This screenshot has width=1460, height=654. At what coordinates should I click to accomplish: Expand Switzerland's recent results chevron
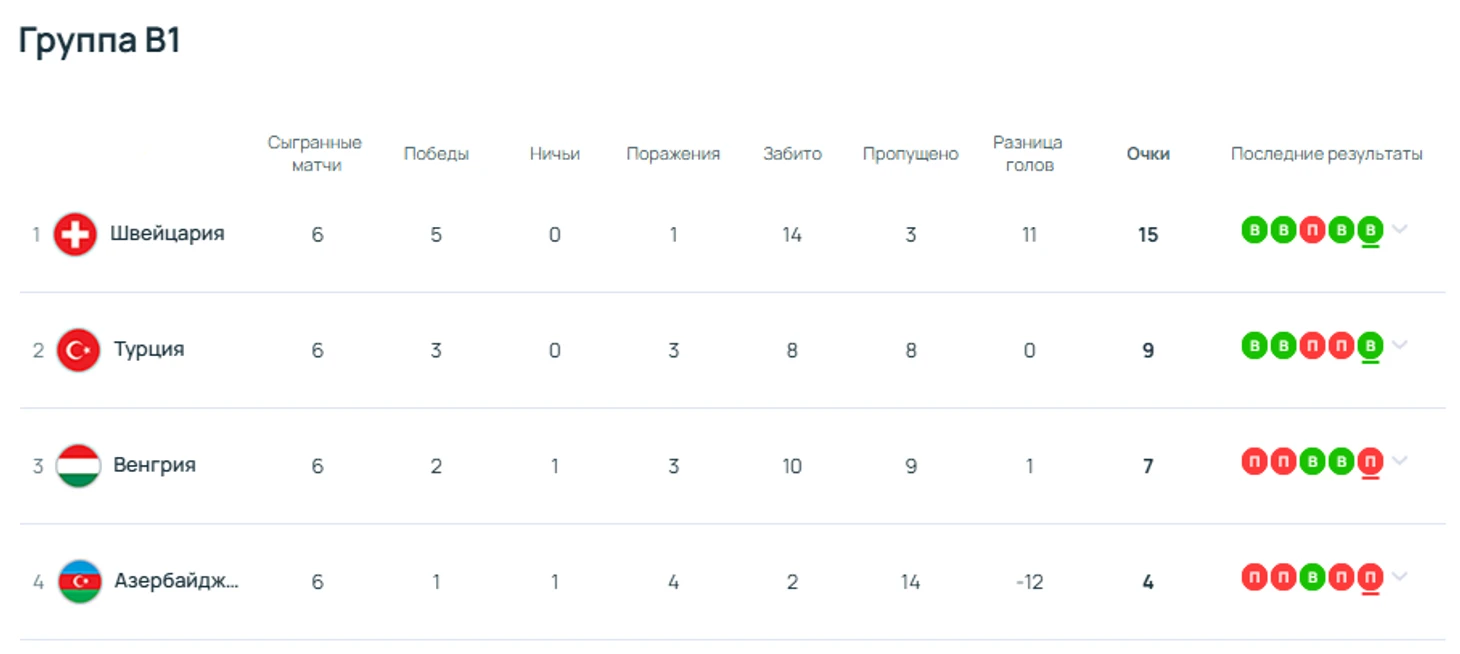[1400, 230]
